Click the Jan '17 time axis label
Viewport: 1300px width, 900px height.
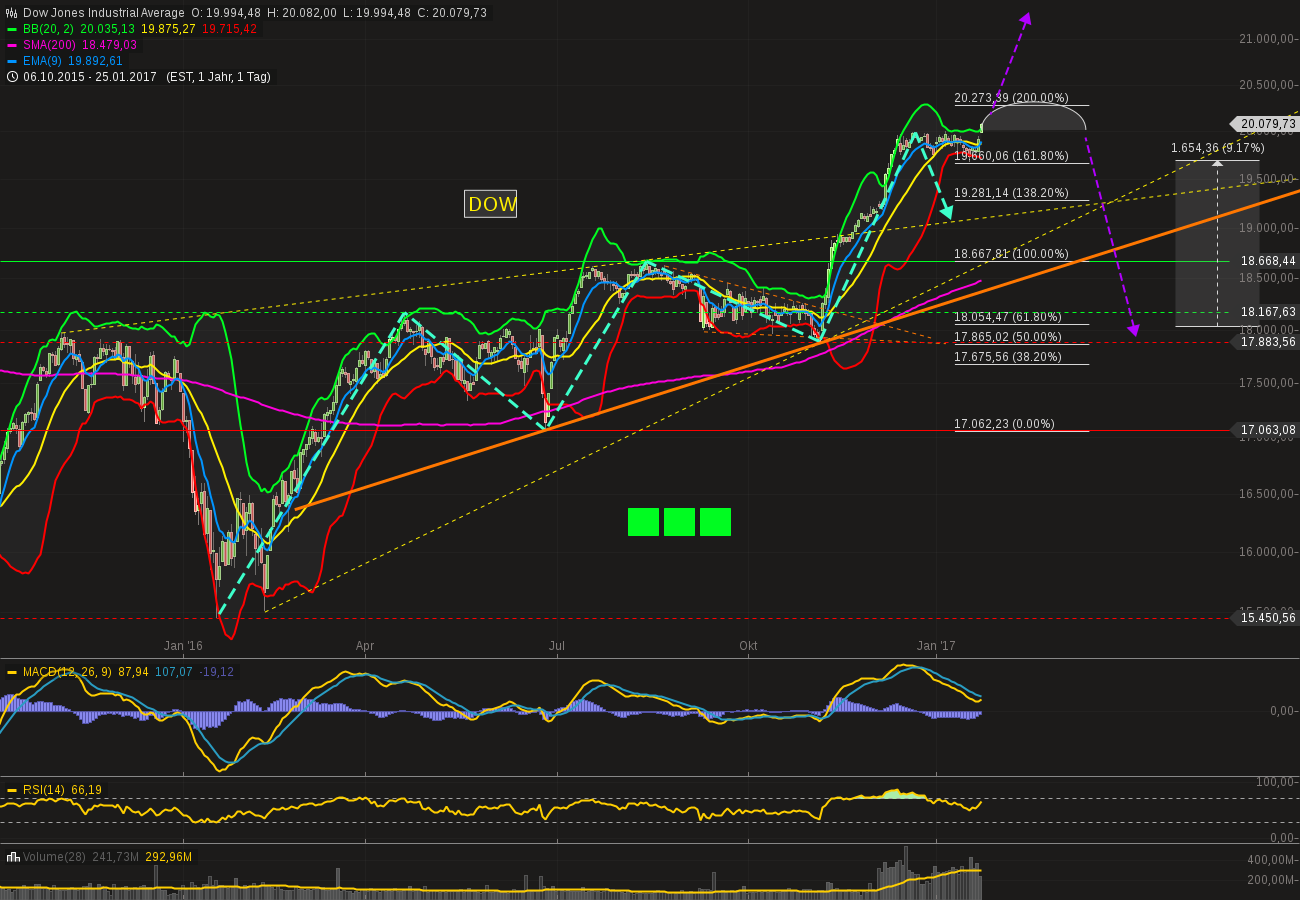(x=936, y=646)
